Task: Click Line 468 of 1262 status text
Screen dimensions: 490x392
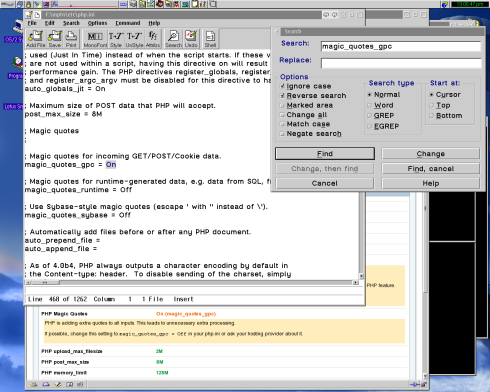Action: click(x=57, y=299)
